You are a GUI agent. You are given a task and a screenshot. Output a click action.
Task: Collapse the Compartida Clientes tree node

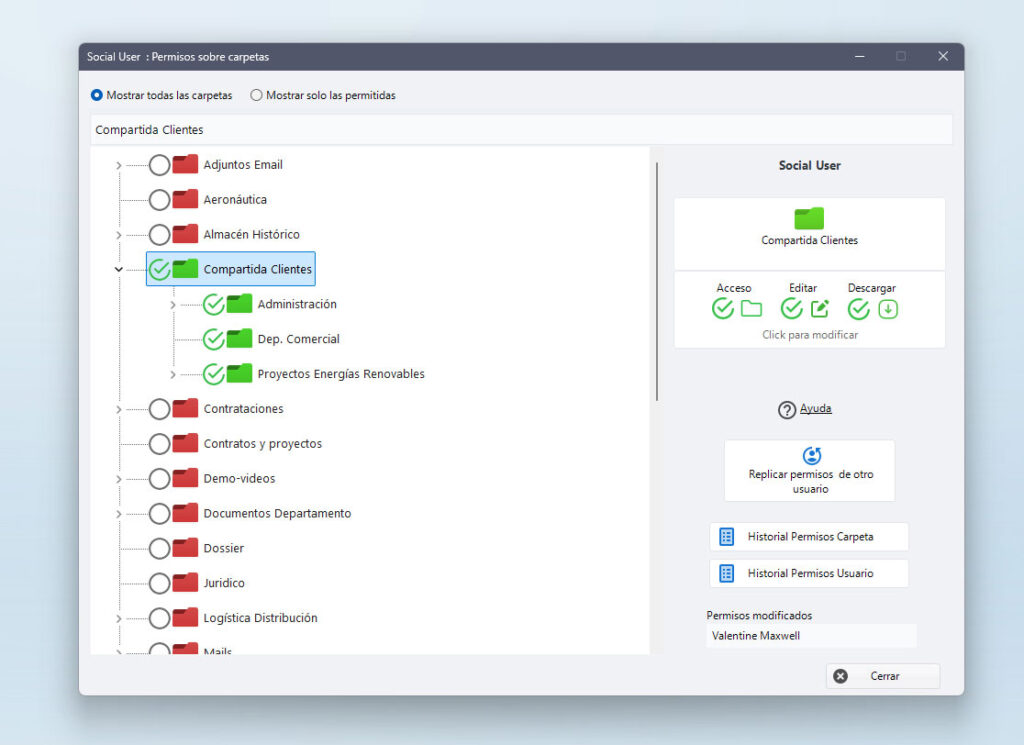pos(119,269)
